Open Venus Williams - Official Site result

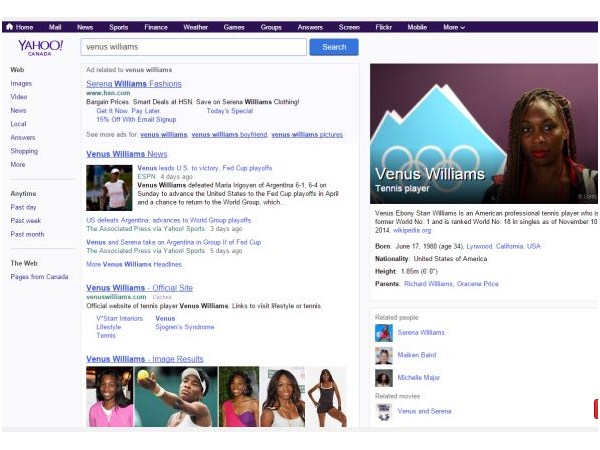coord(139,288)
